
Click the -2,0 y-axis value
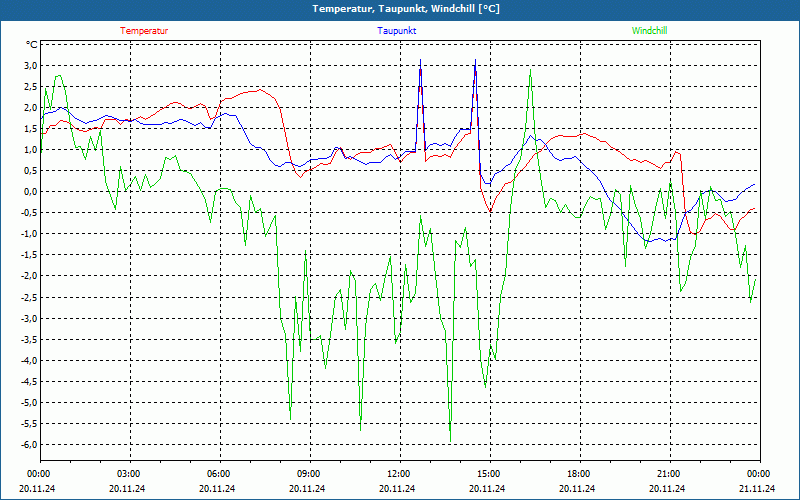pyautogui.click(x=29, y=276)
